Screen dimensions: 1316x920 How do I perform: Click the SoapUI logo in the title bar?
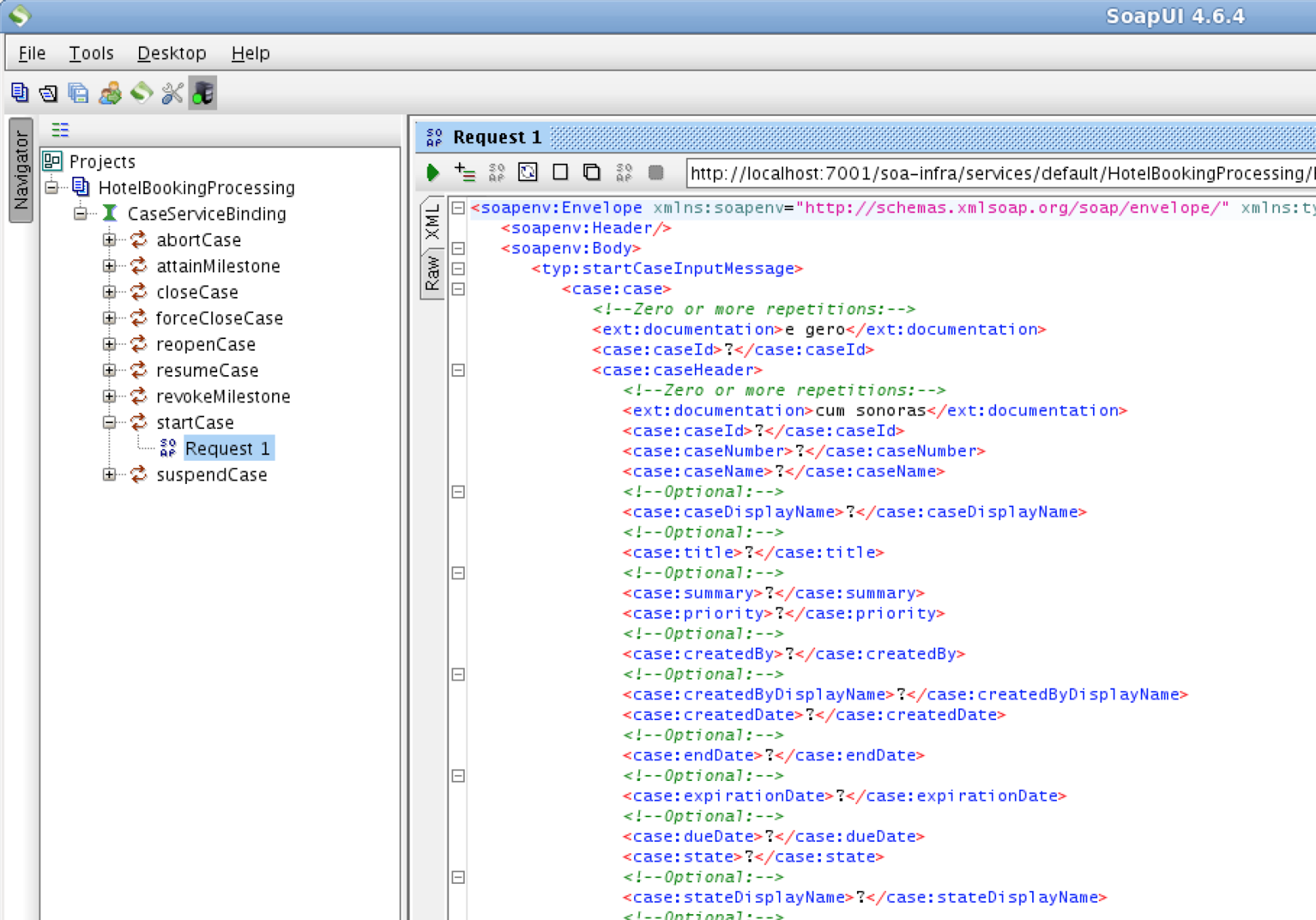click(19, 15)
